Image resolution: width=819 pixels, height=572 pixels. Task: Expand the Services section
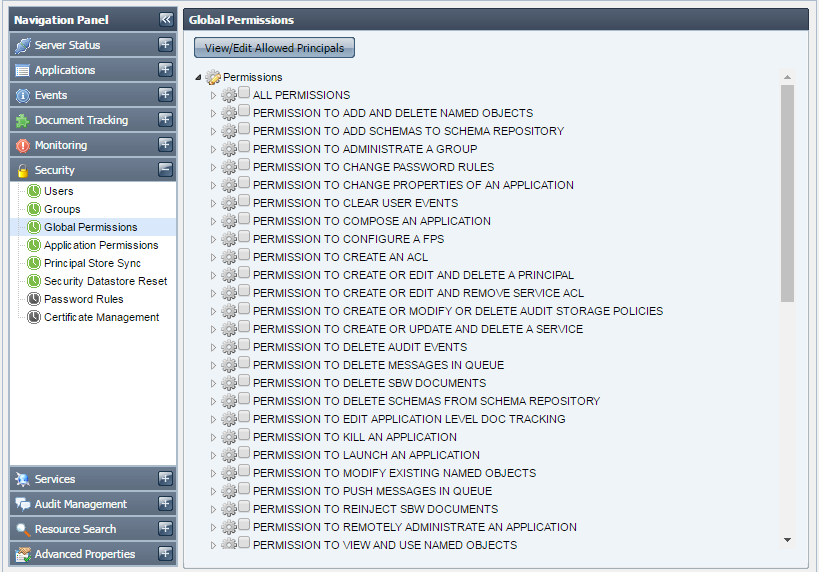pyautogui.click(x=166, y=478)
